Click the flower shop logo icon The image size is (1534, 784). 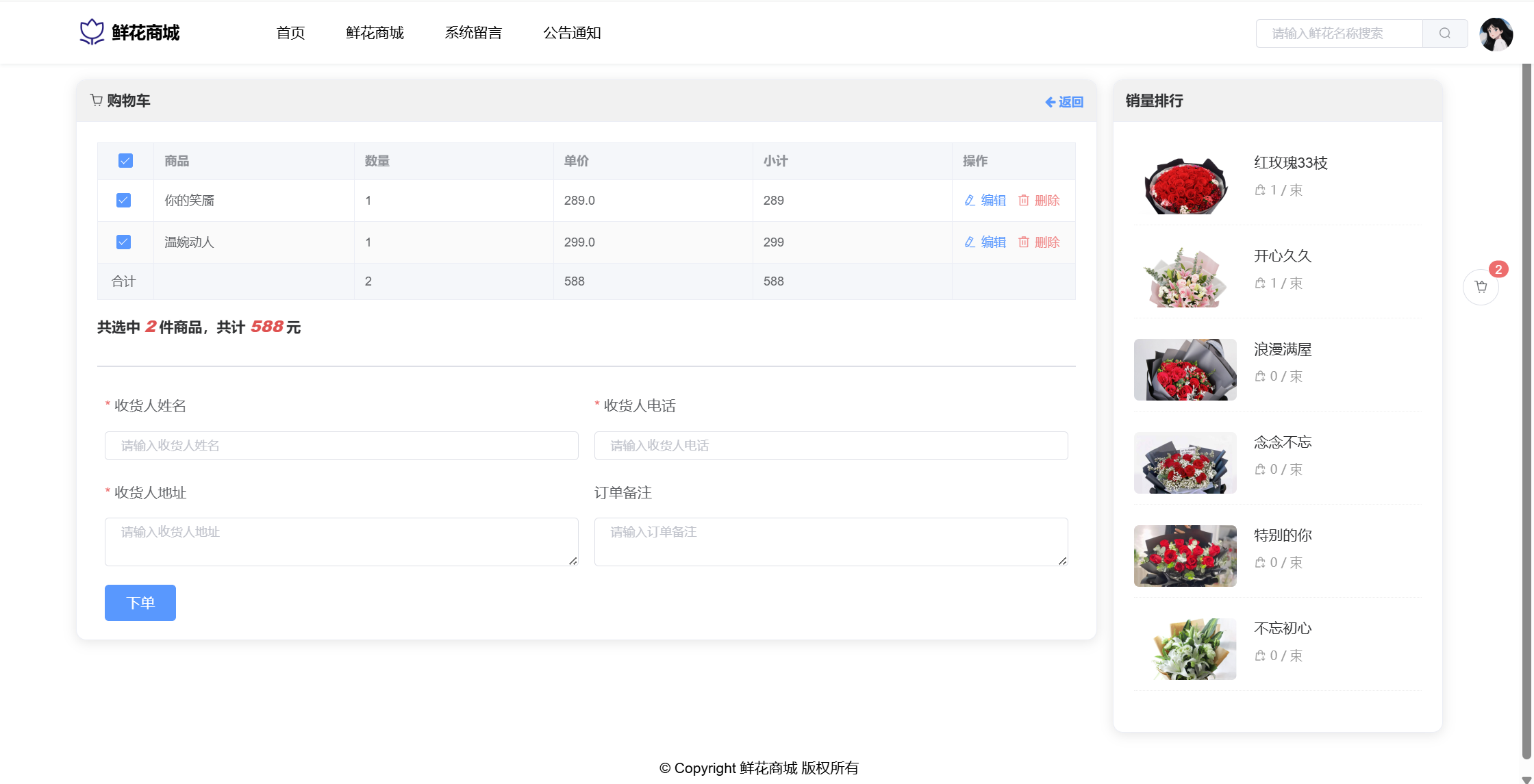point(92,32)
